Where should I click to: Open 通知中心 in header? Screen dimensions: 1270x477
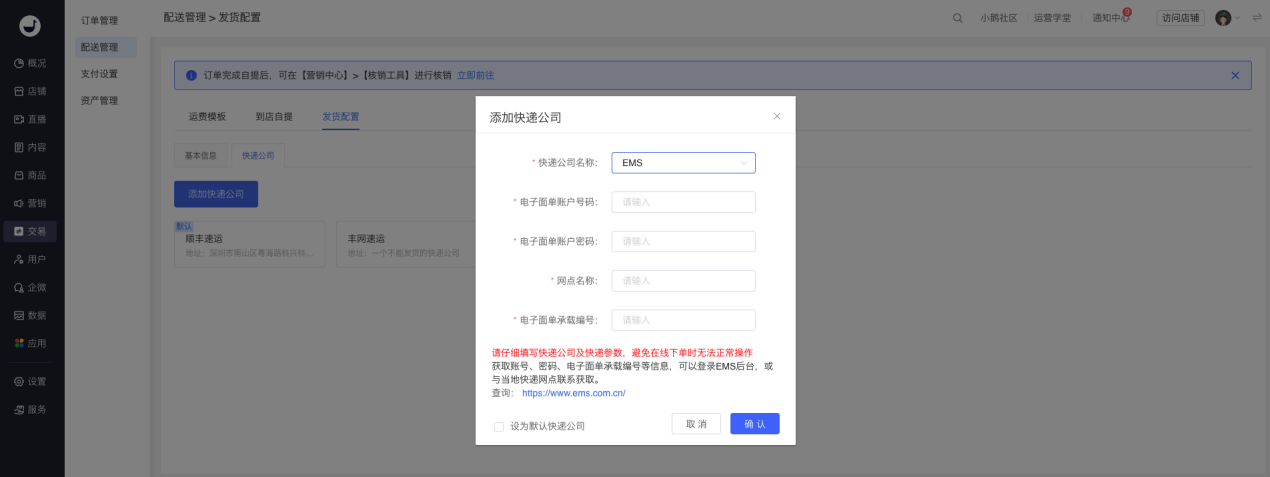1110,18
